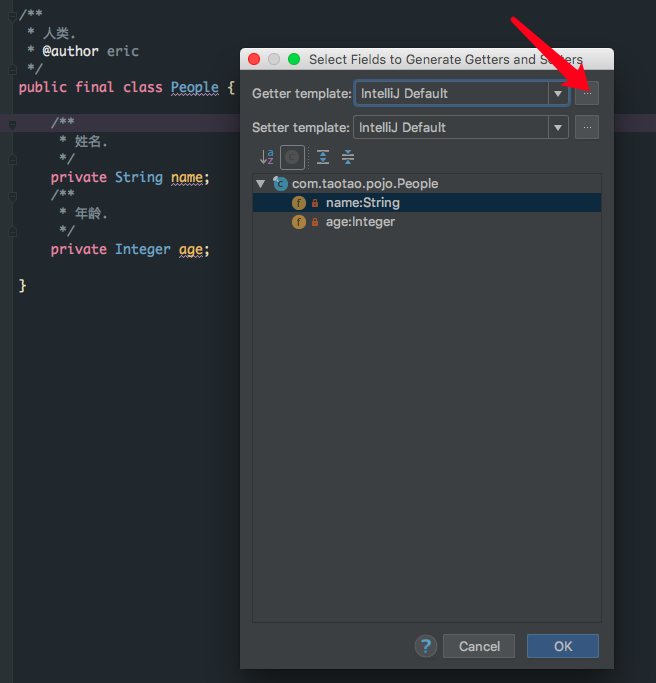Screen dimensions: 656x683
Task: Collapse the com.taotao.pojo.People tree node
Action: (x=261, y=184)
